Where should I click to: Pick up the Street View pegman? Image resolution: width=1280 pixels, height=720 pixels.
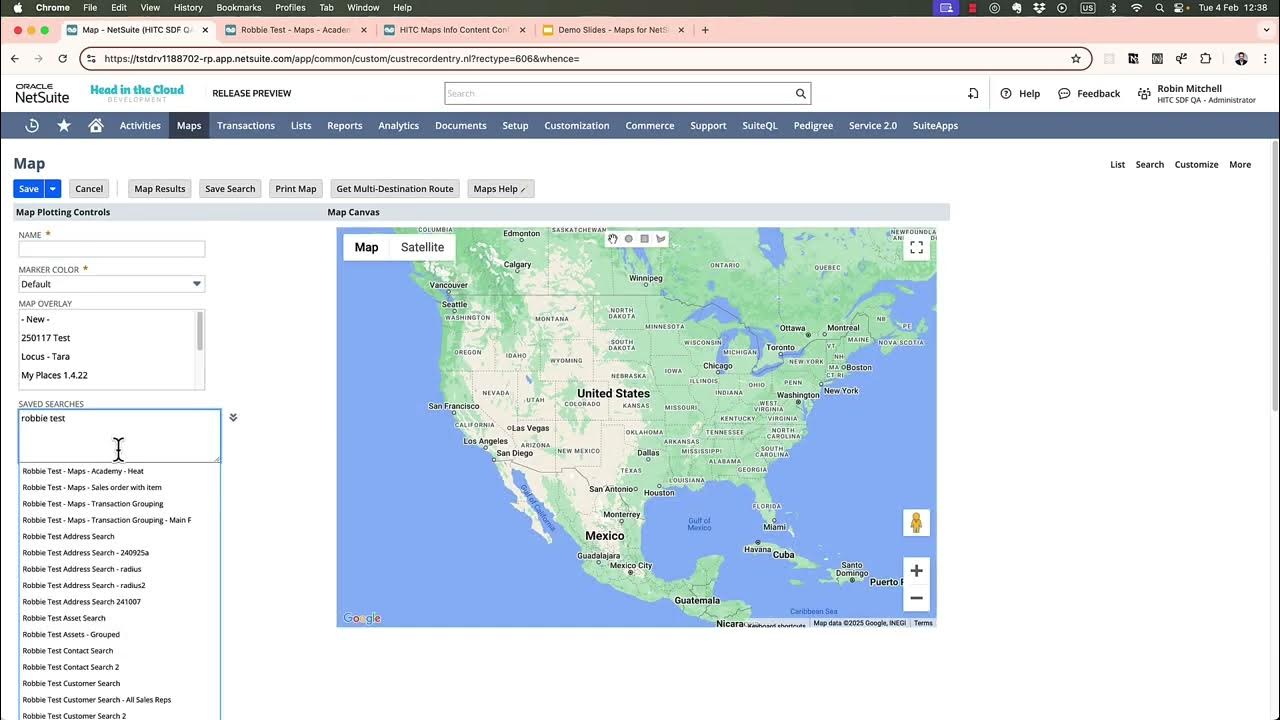click(916, 522)
